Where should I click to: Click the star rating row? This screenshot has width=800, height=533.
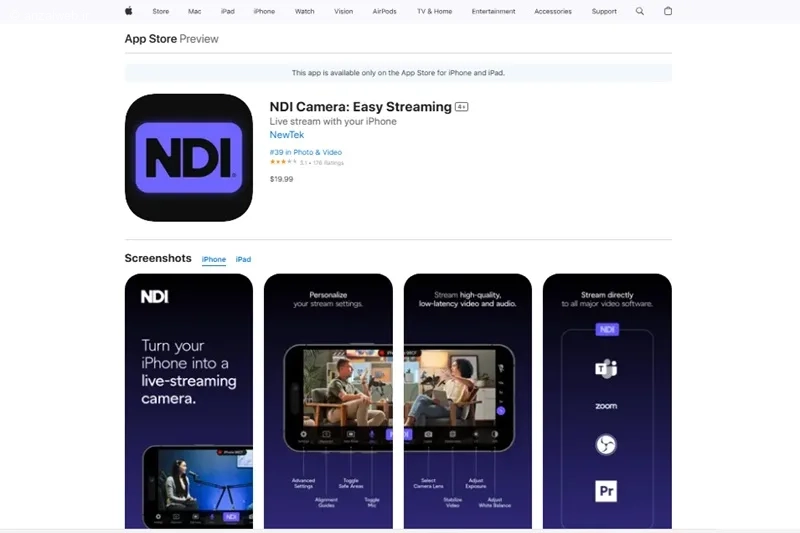[307, 162]
